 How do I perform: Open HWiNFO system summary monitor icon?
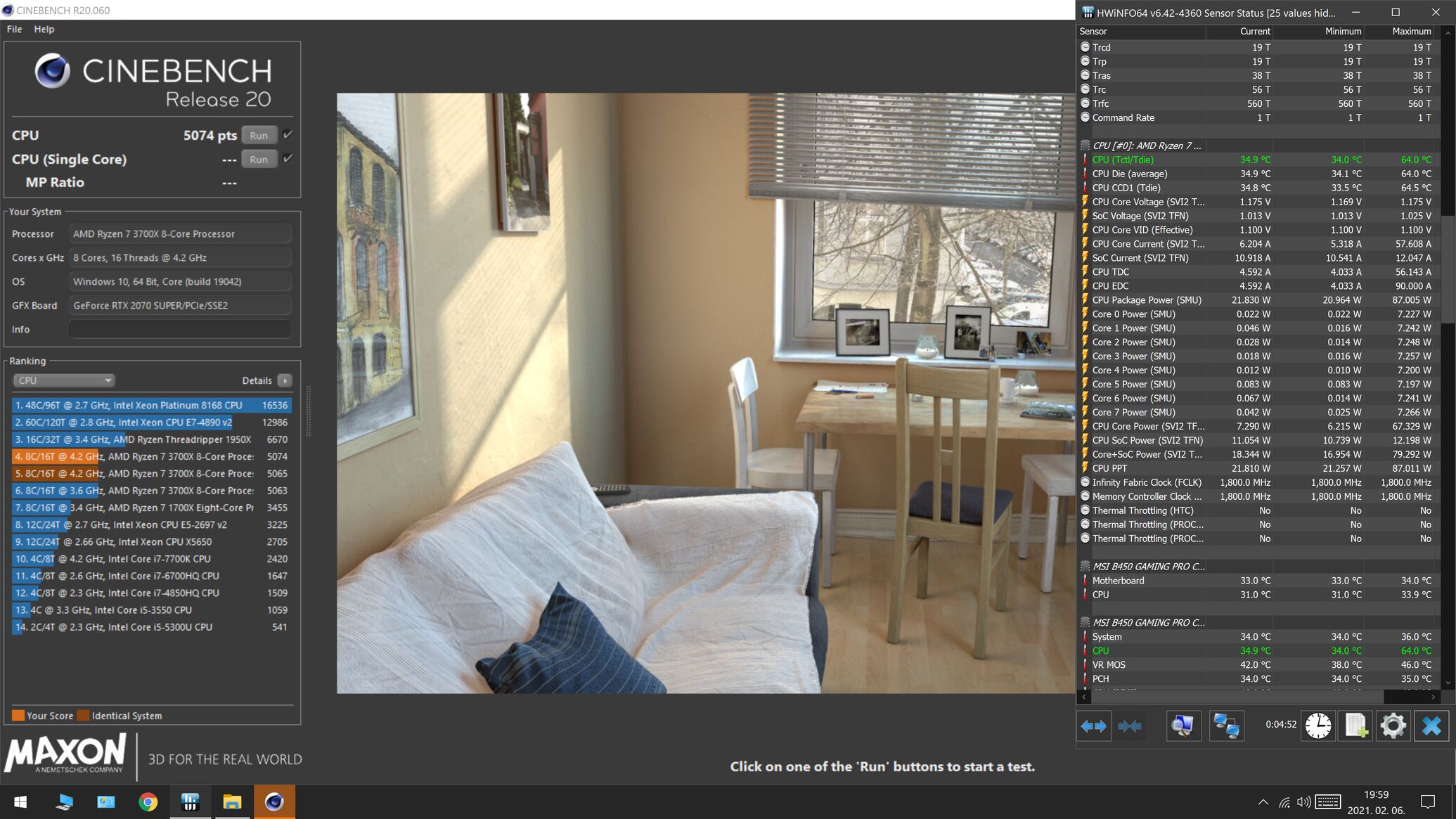click(1183, 726)
